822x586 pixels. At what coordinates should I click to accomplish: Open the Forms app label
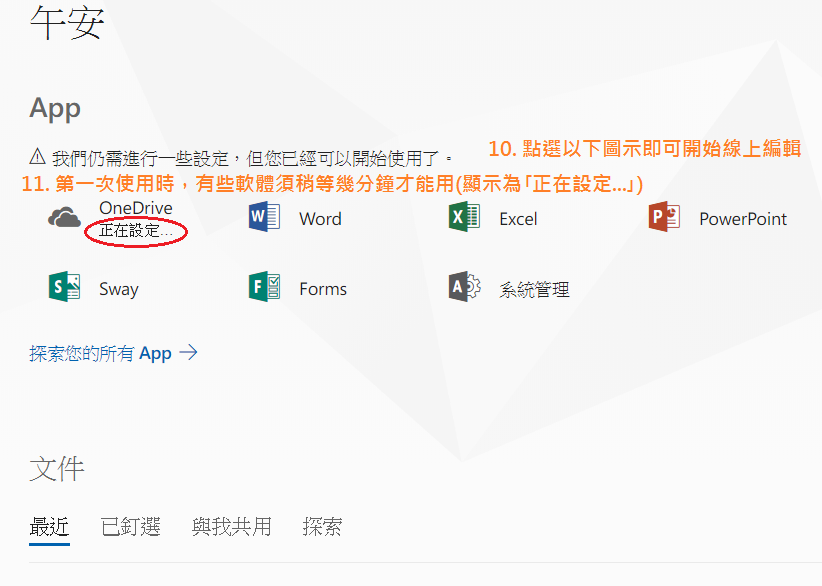point(323,289)
